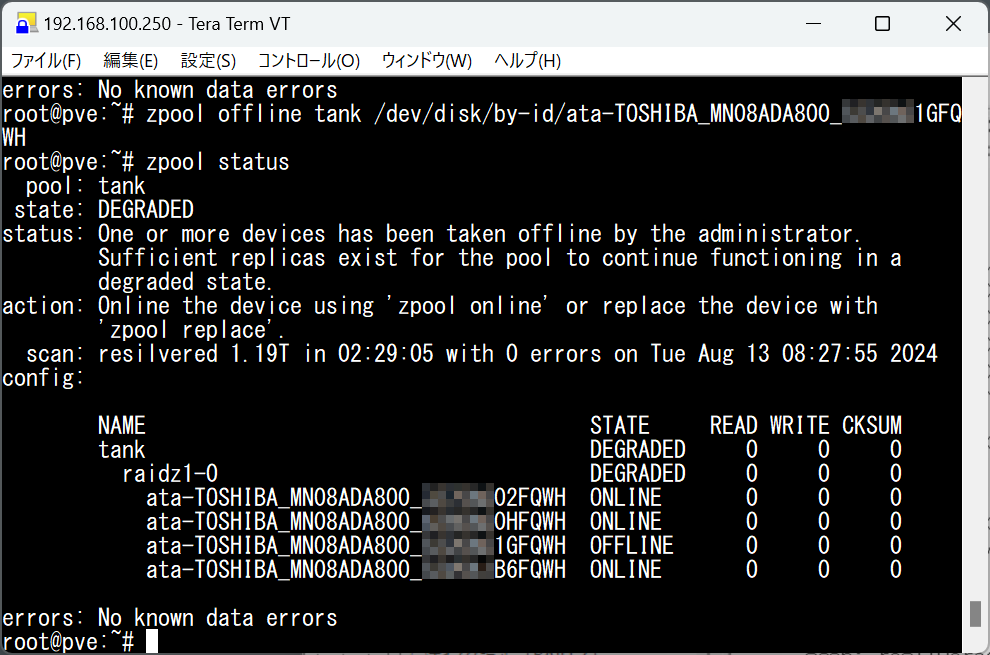Close the Tera Term window
Viewport: 990px width, 655px height.
click(953, 24)
